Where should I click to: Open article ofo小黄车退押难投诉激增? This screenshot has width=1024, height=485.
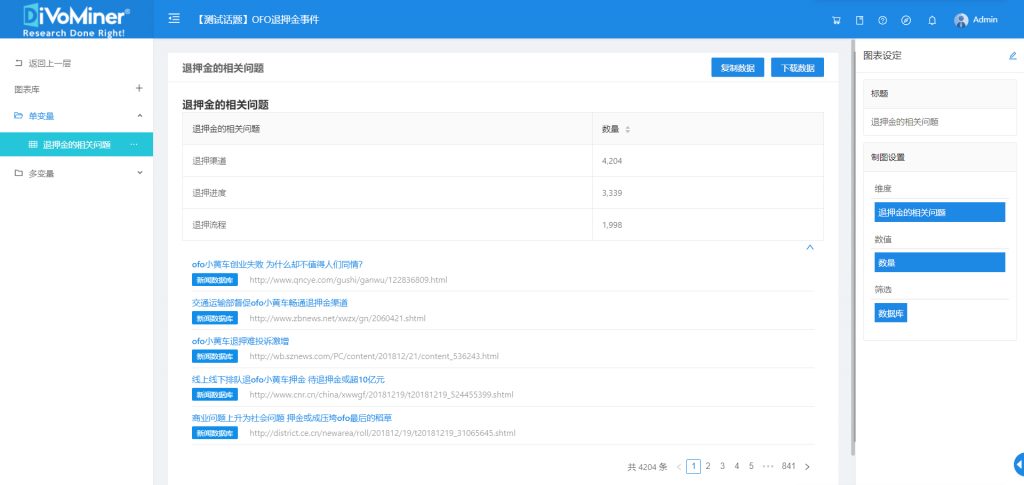tap(240, 341)
